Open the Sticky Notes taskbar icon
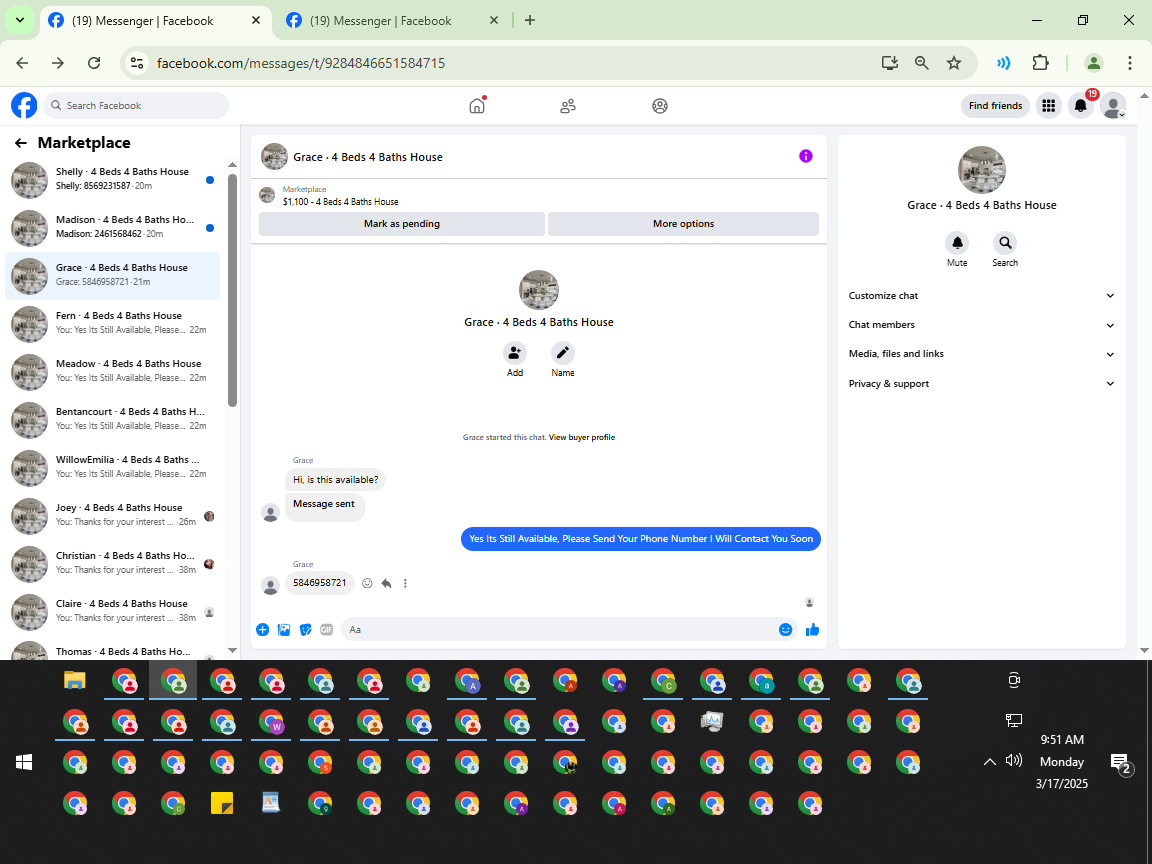Viewport: 1152px width, 864px height. tap(222, 803)
